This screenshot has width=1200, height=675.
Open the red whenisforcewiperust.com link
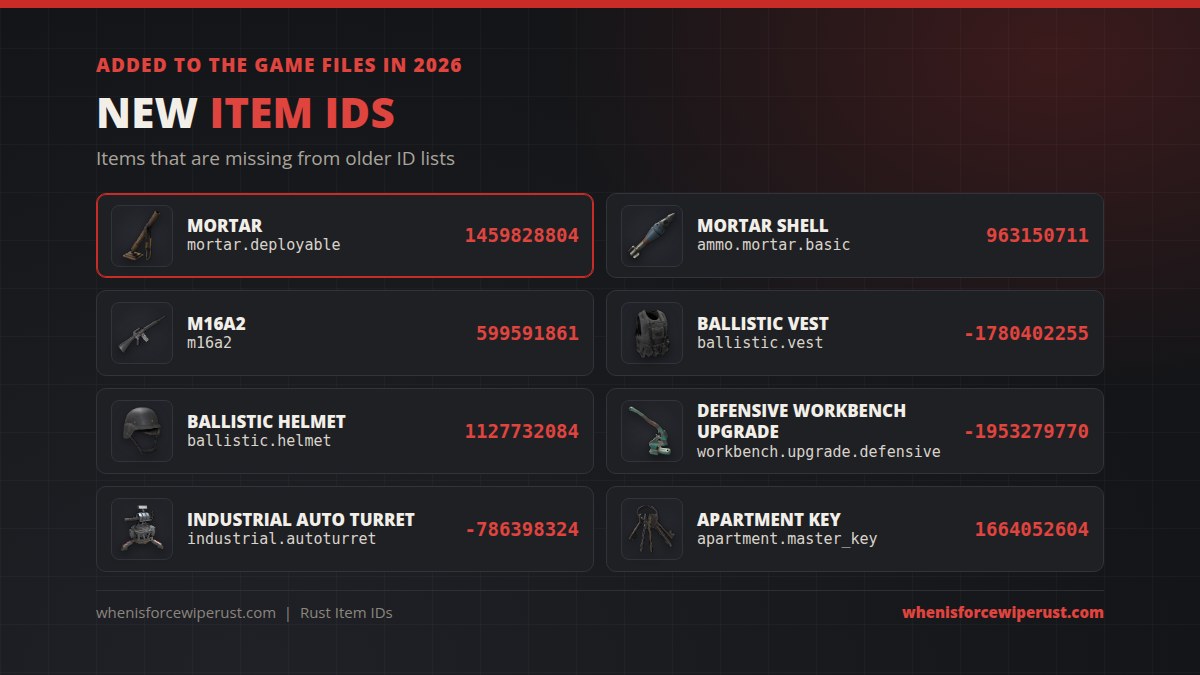click(x=1003, y=613)
